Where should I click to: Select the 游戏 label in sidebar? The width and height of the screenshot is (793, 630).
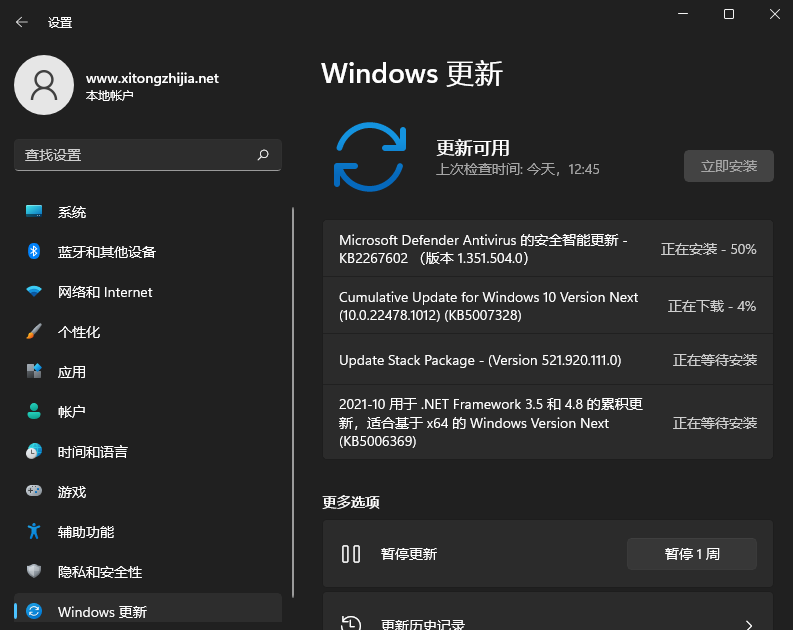click(71, 492)
